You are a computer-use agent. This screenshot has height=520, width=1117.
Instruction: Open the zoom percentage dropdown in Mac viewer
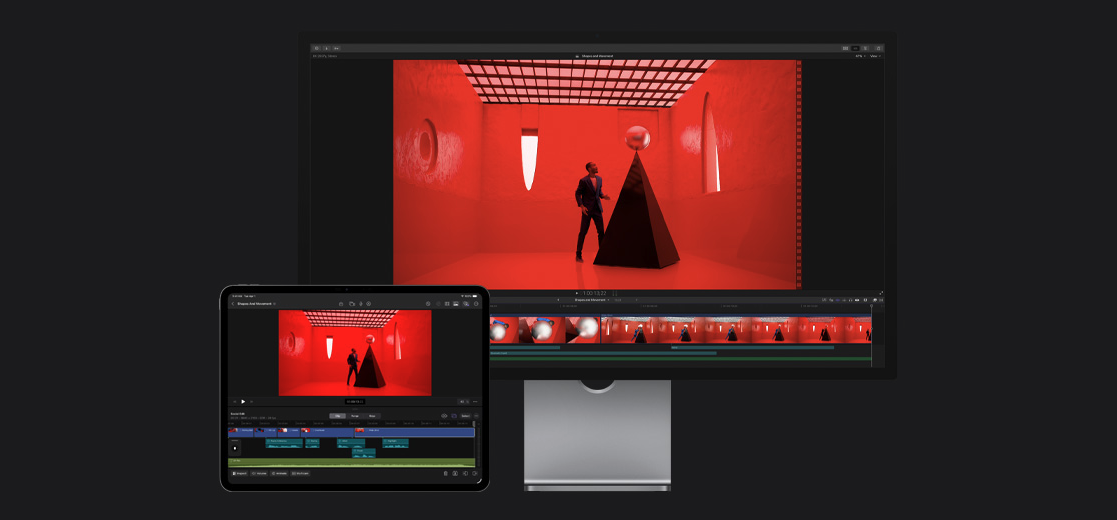[x=859, y=56]
